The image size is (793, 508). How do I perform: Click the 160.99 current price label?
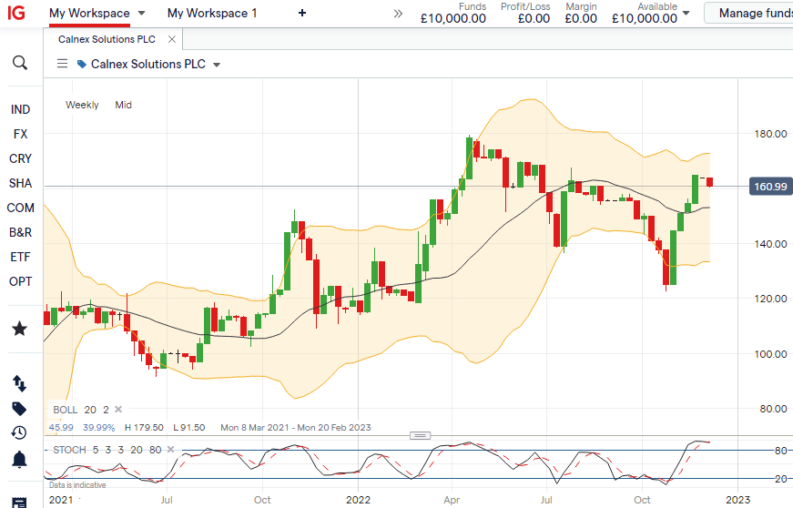coord(770,187)
